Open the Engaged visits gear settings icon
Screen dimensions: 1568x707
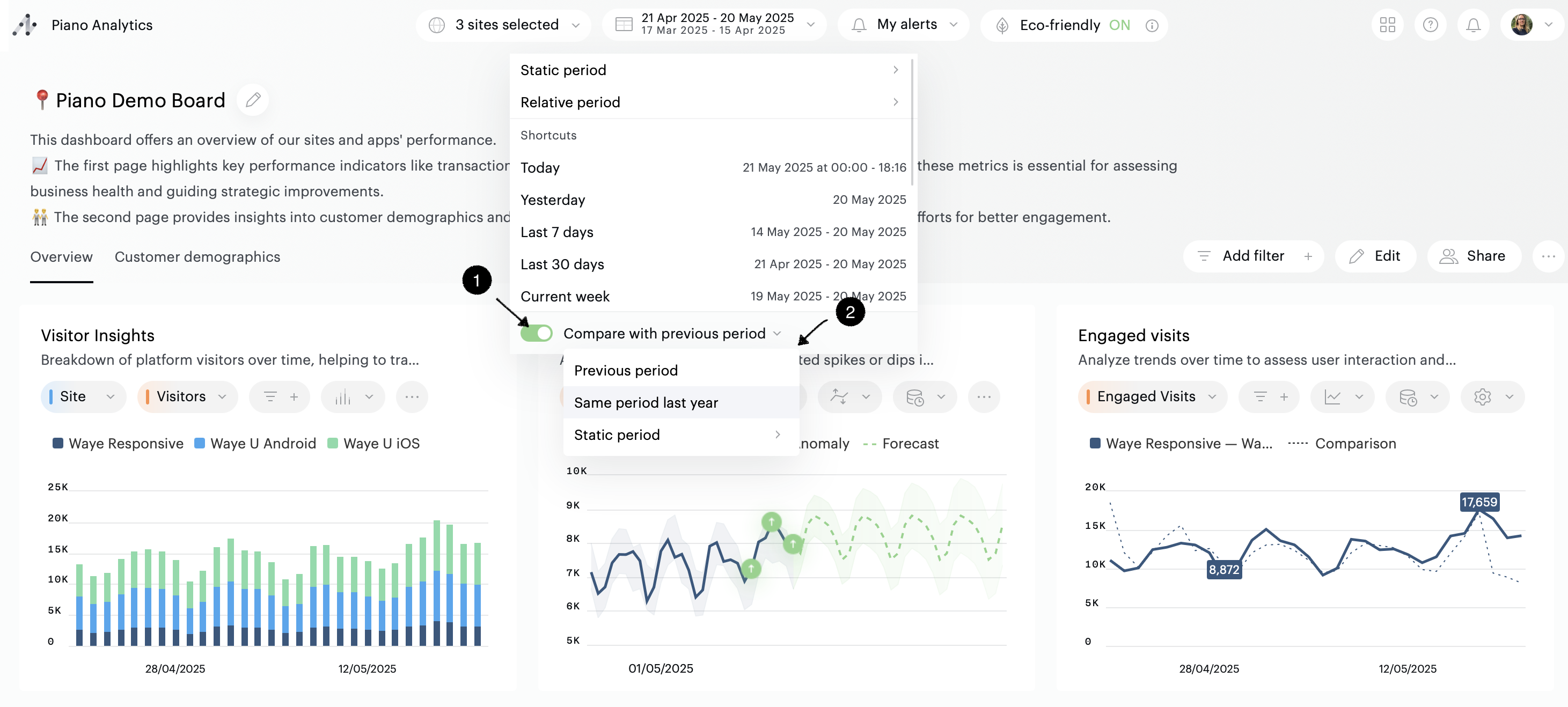(1482, 397)
